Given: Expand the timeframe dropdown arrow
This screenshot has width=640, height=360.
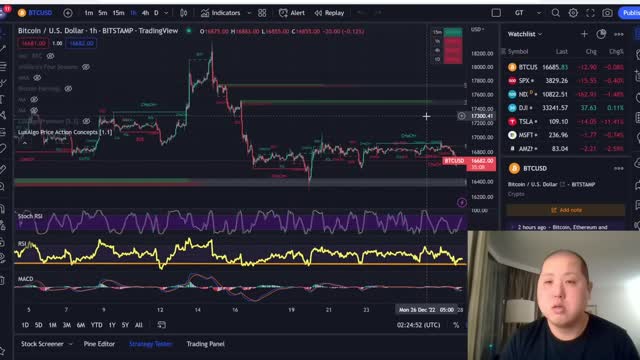Looking at the screenshot, I should tap(166, 13).
